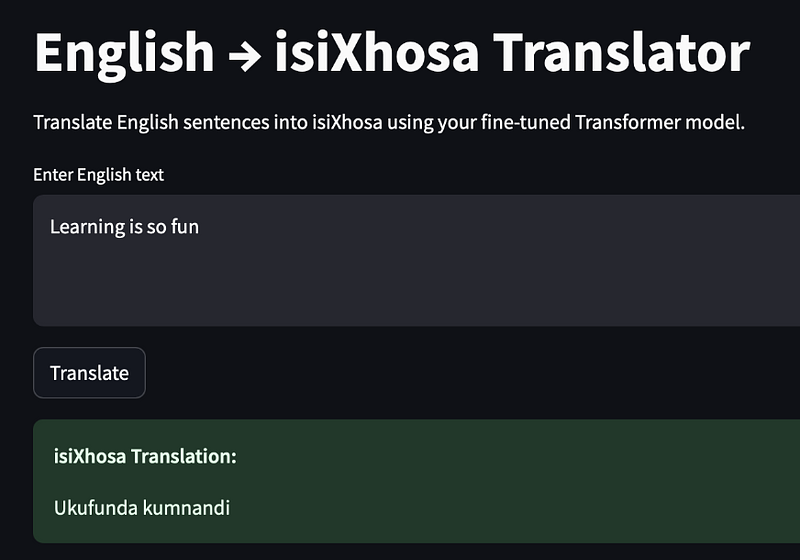Click the Translate button
The height and width of the screenshot is (560, 800).
pos(89,373)
